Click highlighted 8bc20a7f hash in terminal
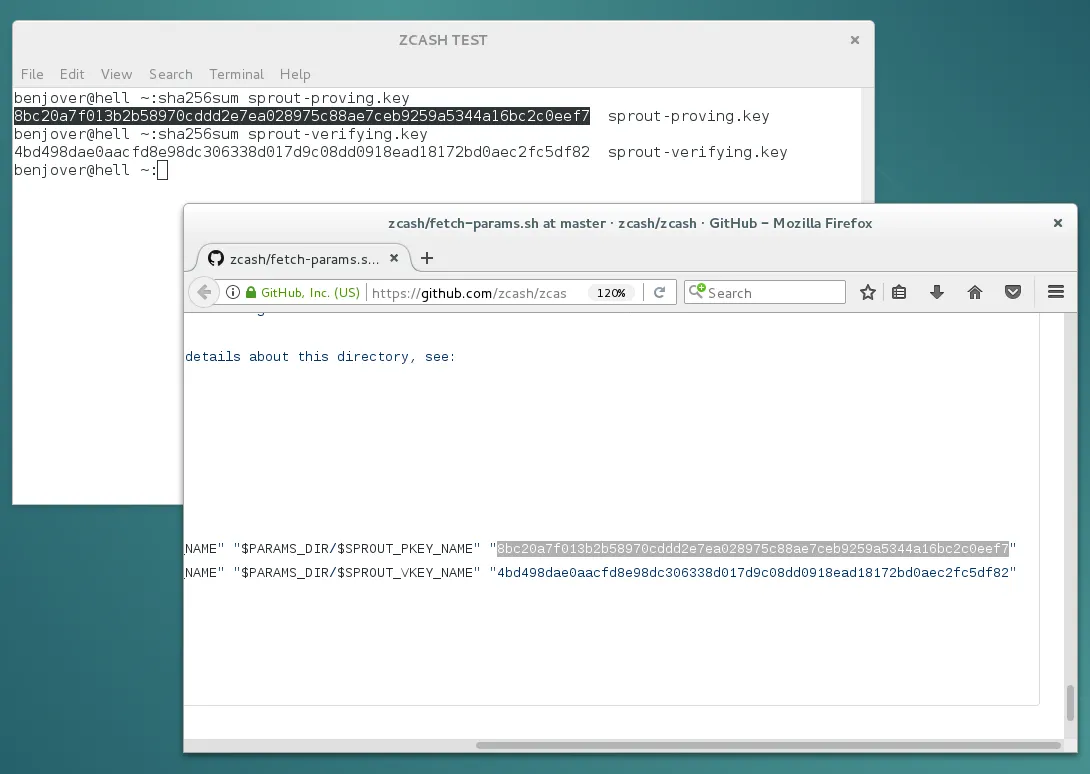The image size is (1090, 774). [302, 116]
